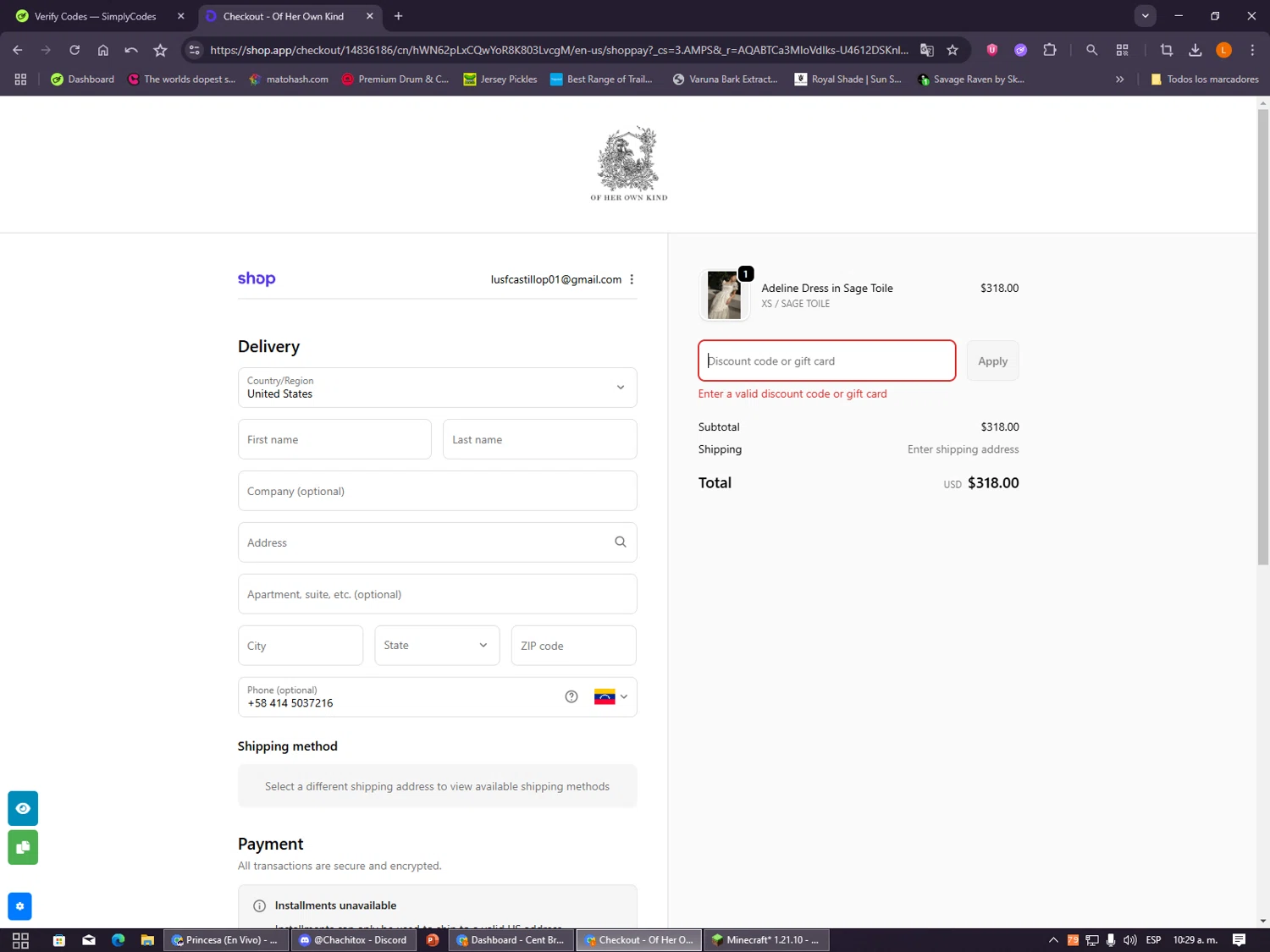Viewport: 1270px width, 952px height.
Task: Click the Adeline Dress product thumbnail
Action: click(x=724, y=294)
